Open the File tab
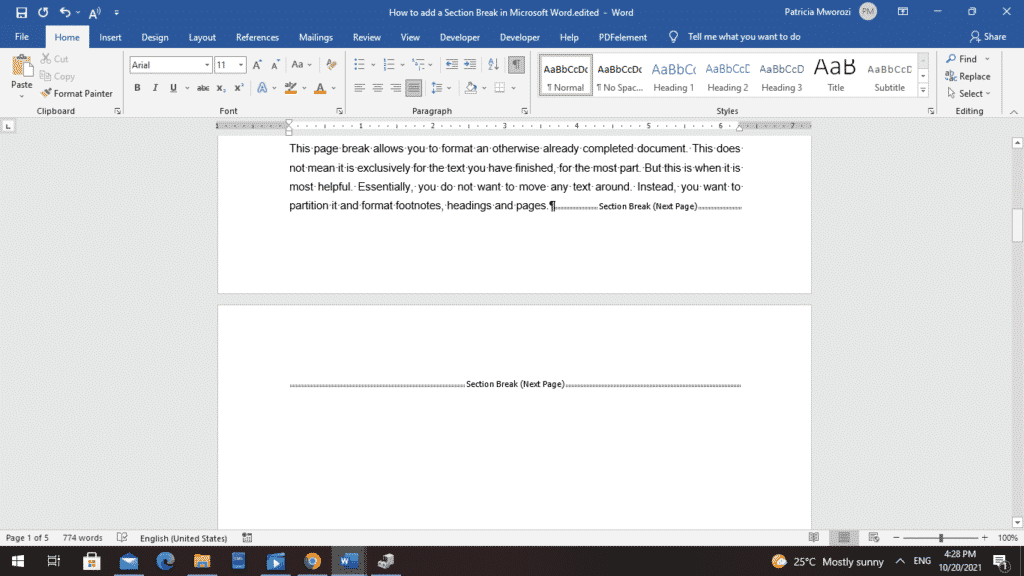 22,37
